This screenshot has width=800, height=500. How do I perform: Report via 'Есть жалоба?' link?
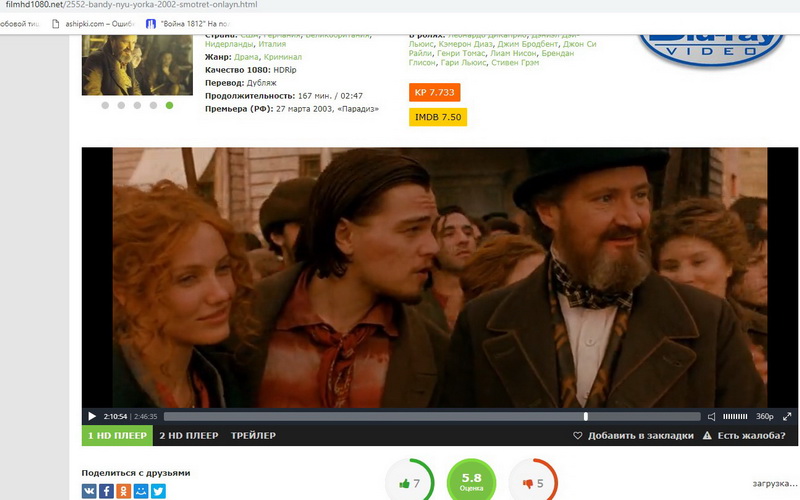[x=752, y=436]
